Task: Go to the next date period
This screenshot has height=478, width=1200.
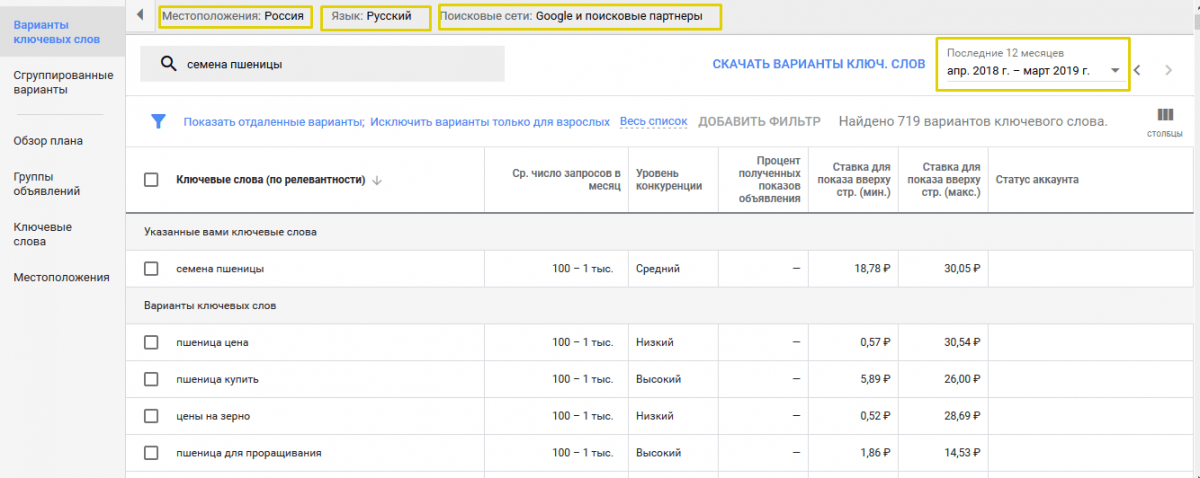Action: [1168, 70]
